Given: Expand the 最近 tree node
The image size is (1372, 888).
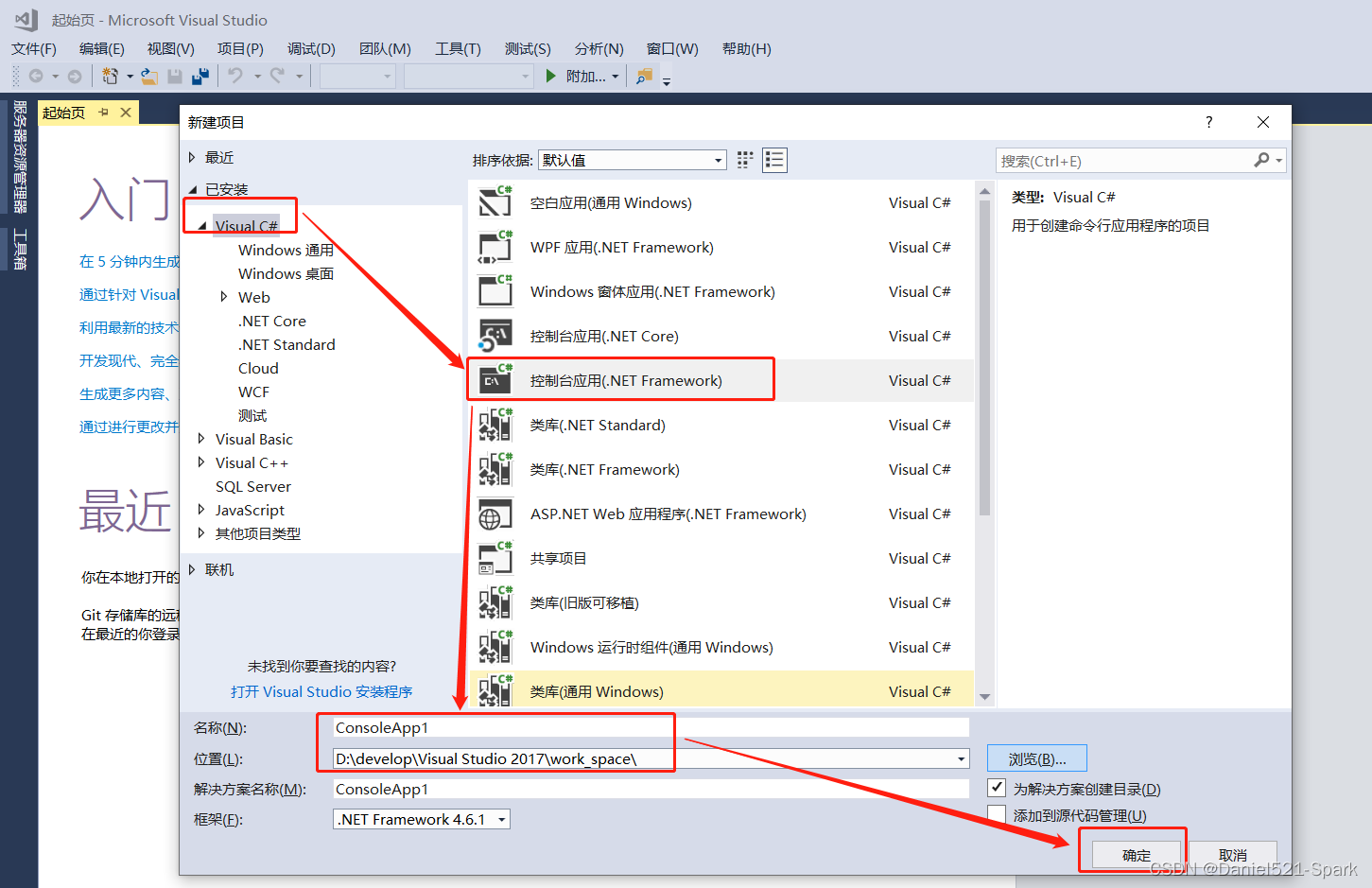Looking at the screenshot, I should tap(192, 157).
